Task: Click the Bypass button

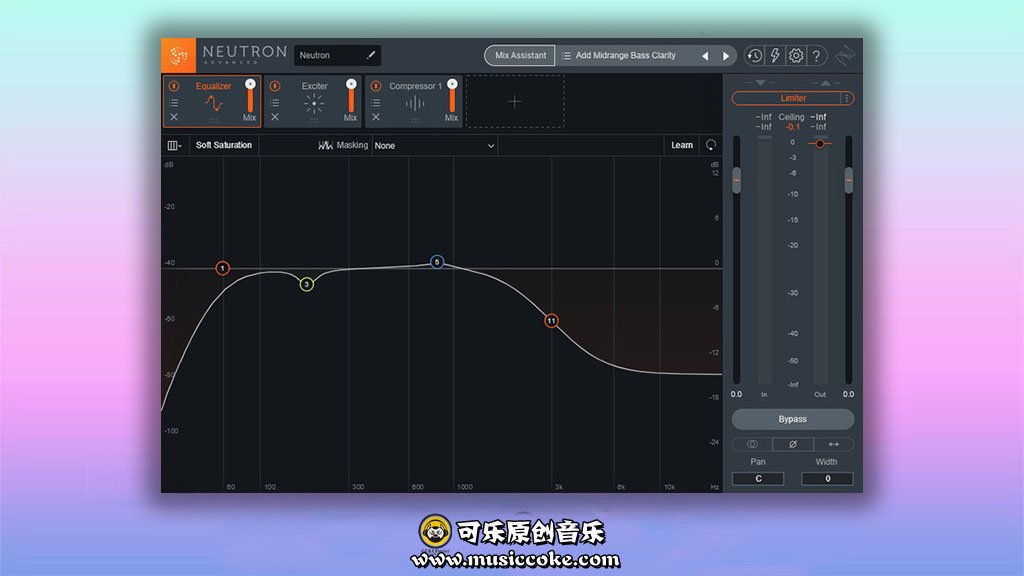Action: 793,419
